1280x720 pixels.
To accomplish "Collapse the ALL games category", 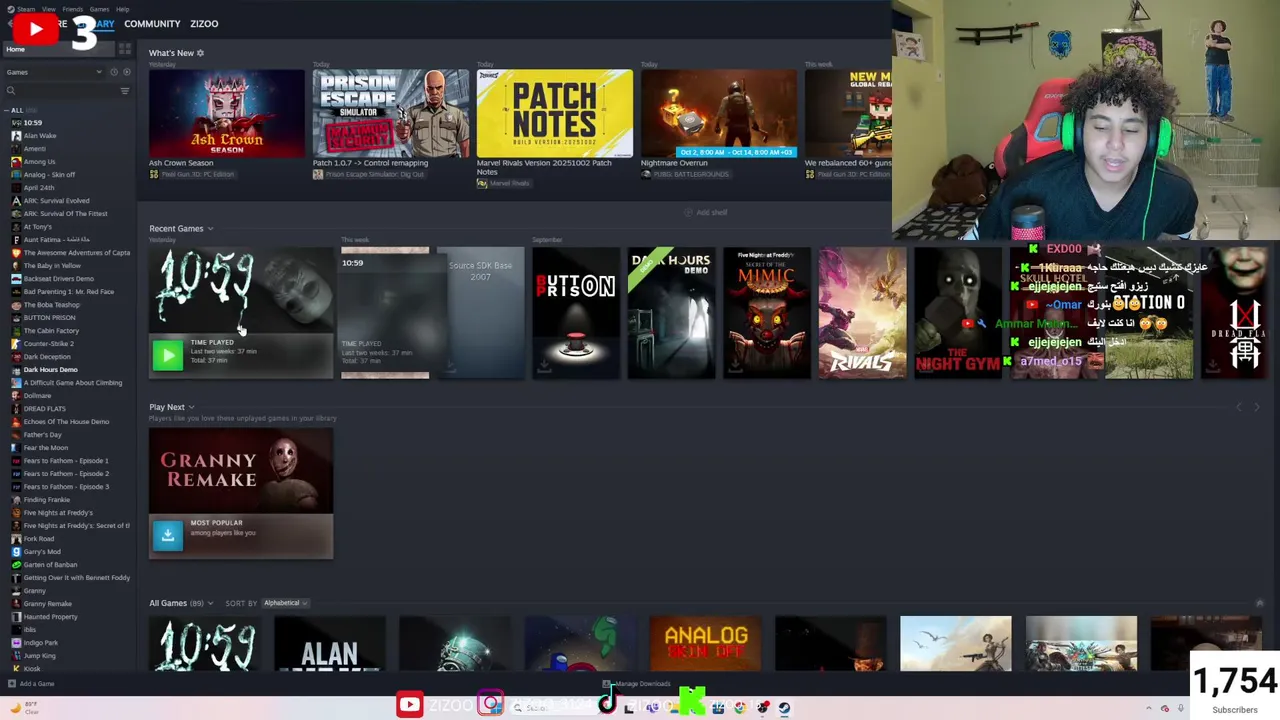I will click(6, 110).
